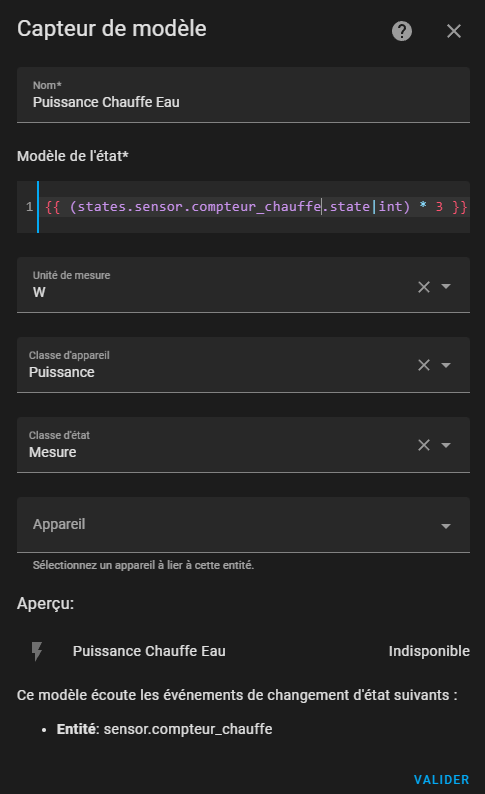485x794 pixels.
Task: Open the help question mark icon
Action: click(402, 31)
